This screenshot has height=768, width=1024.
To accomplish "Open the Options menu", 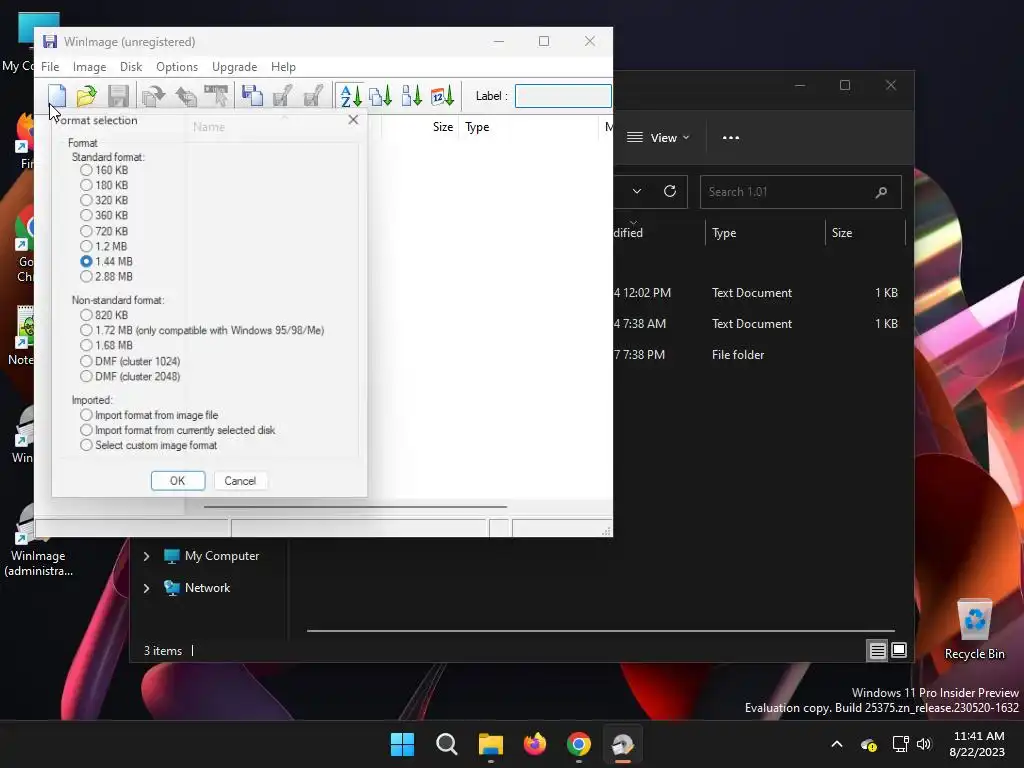I will pos(176,67).
